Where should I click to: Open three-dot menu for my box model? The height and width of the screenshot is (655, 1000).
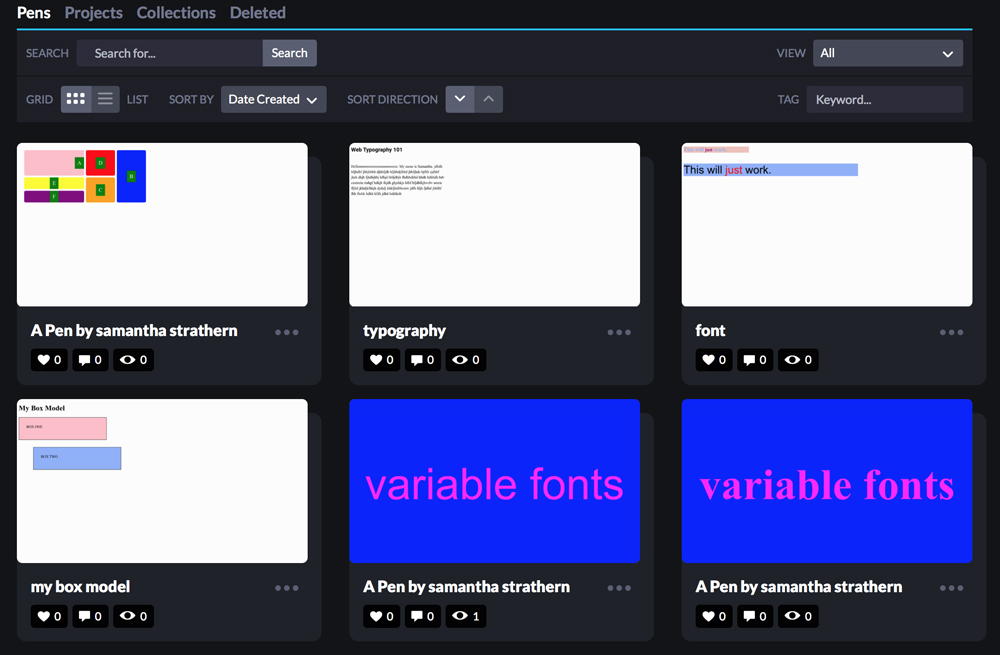(x=287, y=588)
